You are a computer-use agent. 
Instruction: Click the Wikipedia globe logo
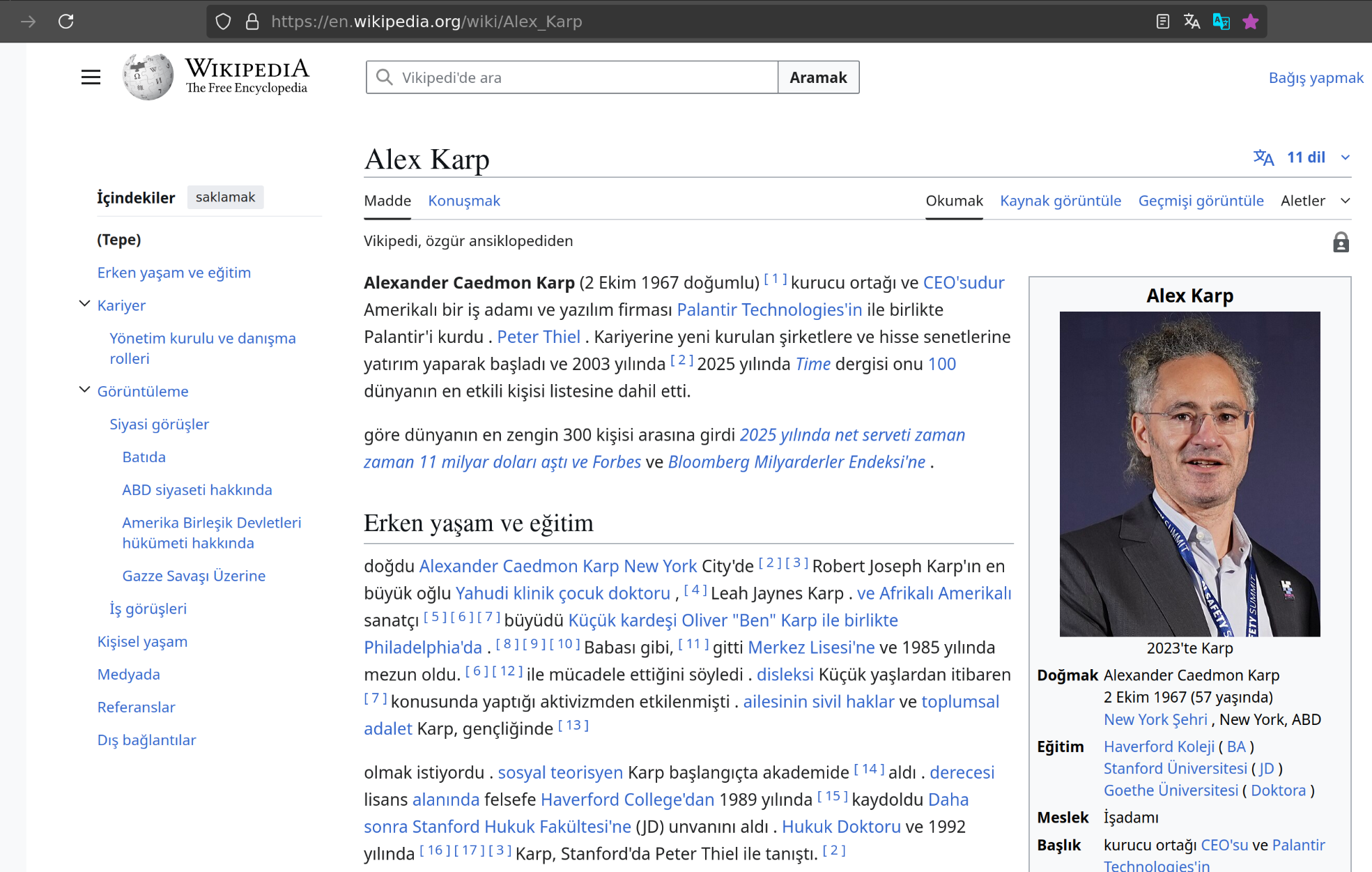pyautogui.click(x=148, y=77)
